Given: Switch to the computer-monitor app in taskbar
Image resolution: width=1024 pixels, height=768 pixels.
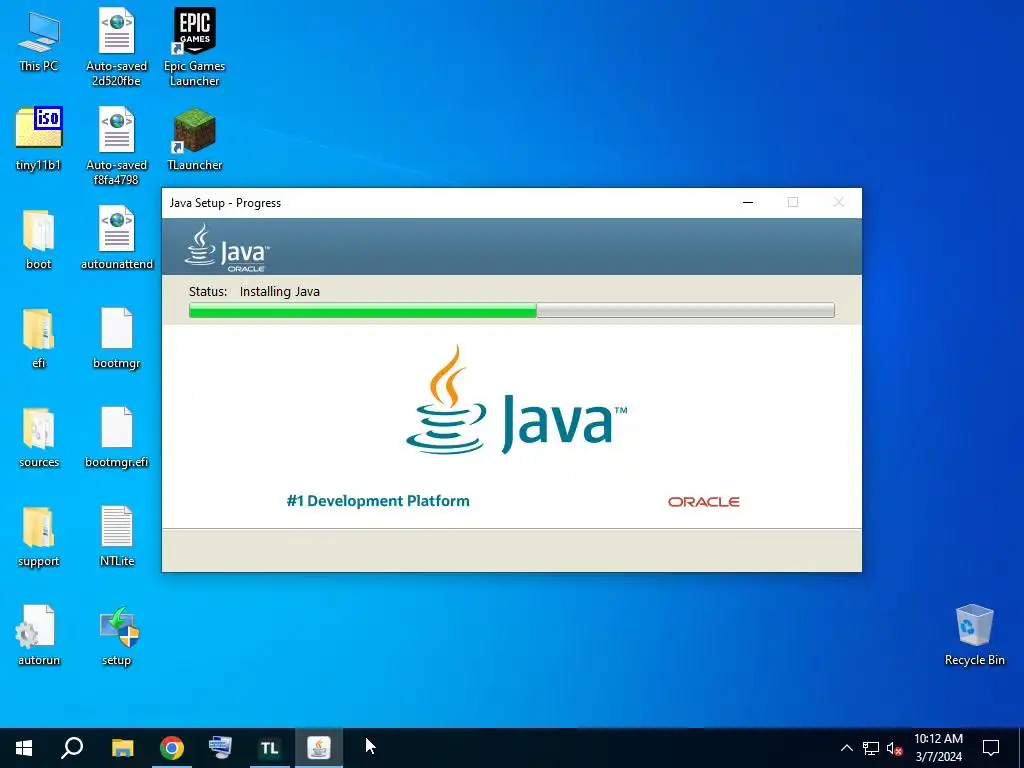Looking at the screenshot, I should [x=220, y=748].
